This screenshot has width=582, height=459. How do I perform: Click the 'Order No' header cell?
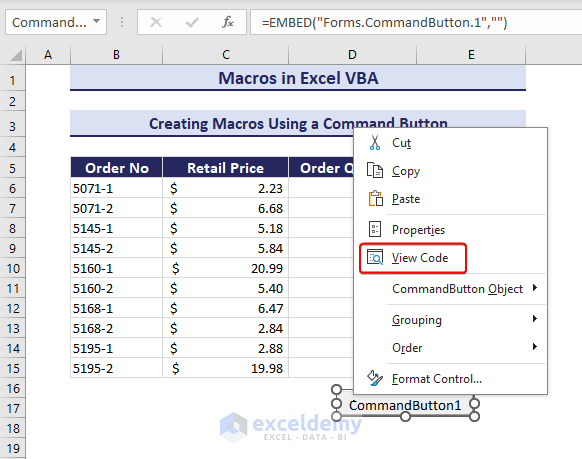click(x=116, y=168)
